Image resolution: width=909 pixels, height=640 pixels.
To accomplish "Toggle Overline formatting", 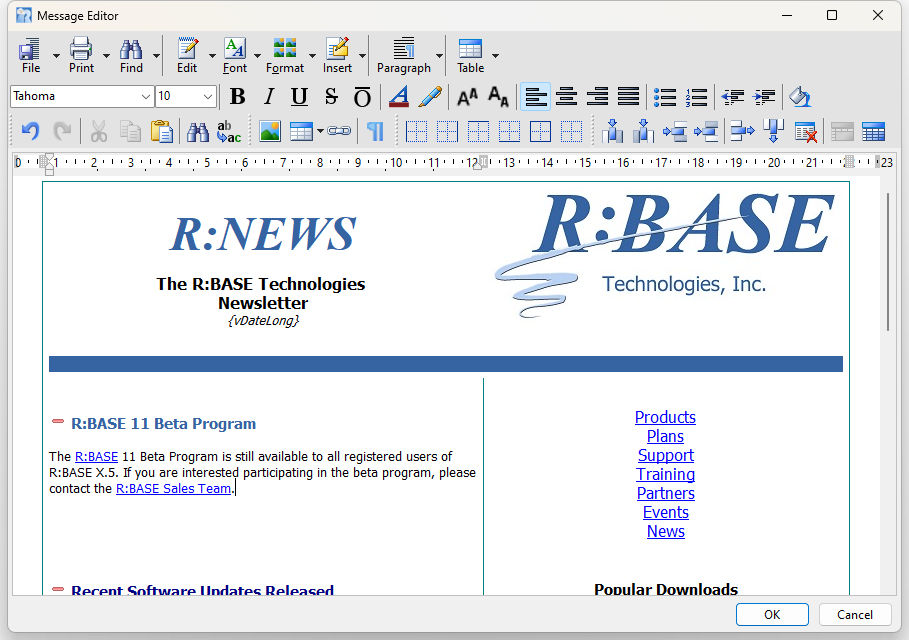I will (x=362, y=97).
